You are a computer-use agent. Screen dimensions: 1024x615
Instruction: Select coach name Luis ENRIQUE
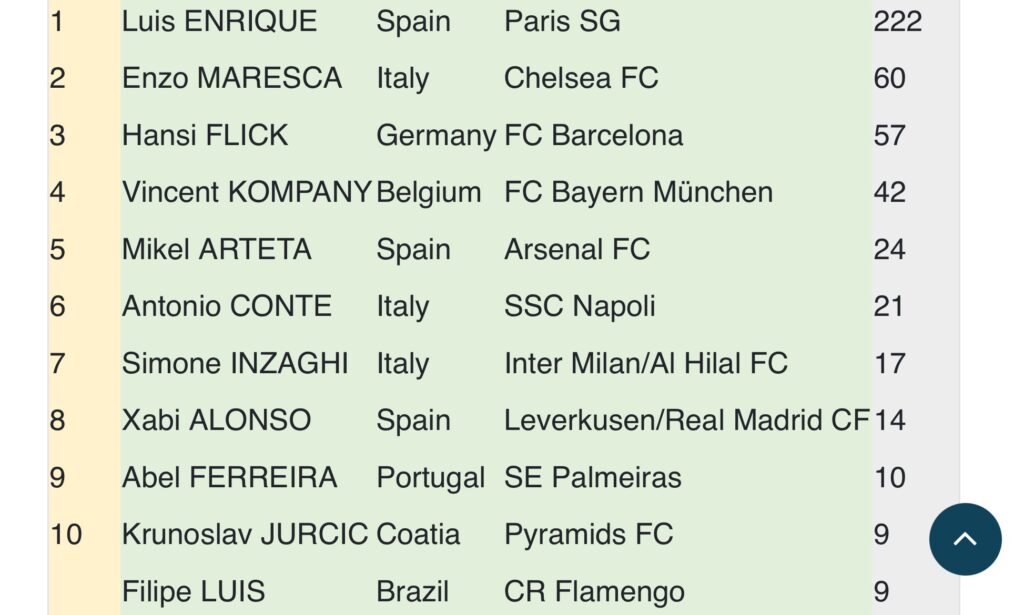219,21
